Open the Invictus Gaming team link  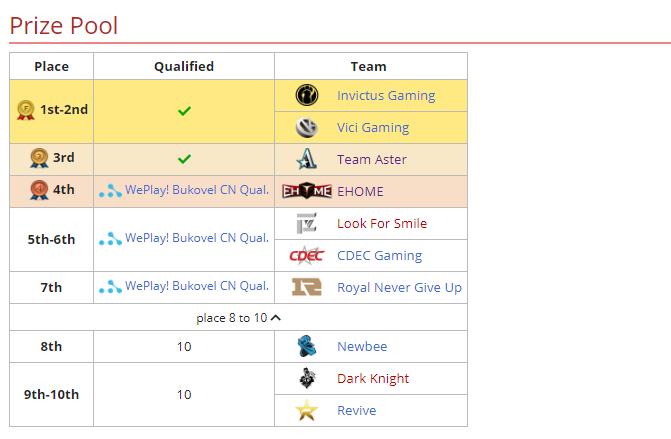386,96
